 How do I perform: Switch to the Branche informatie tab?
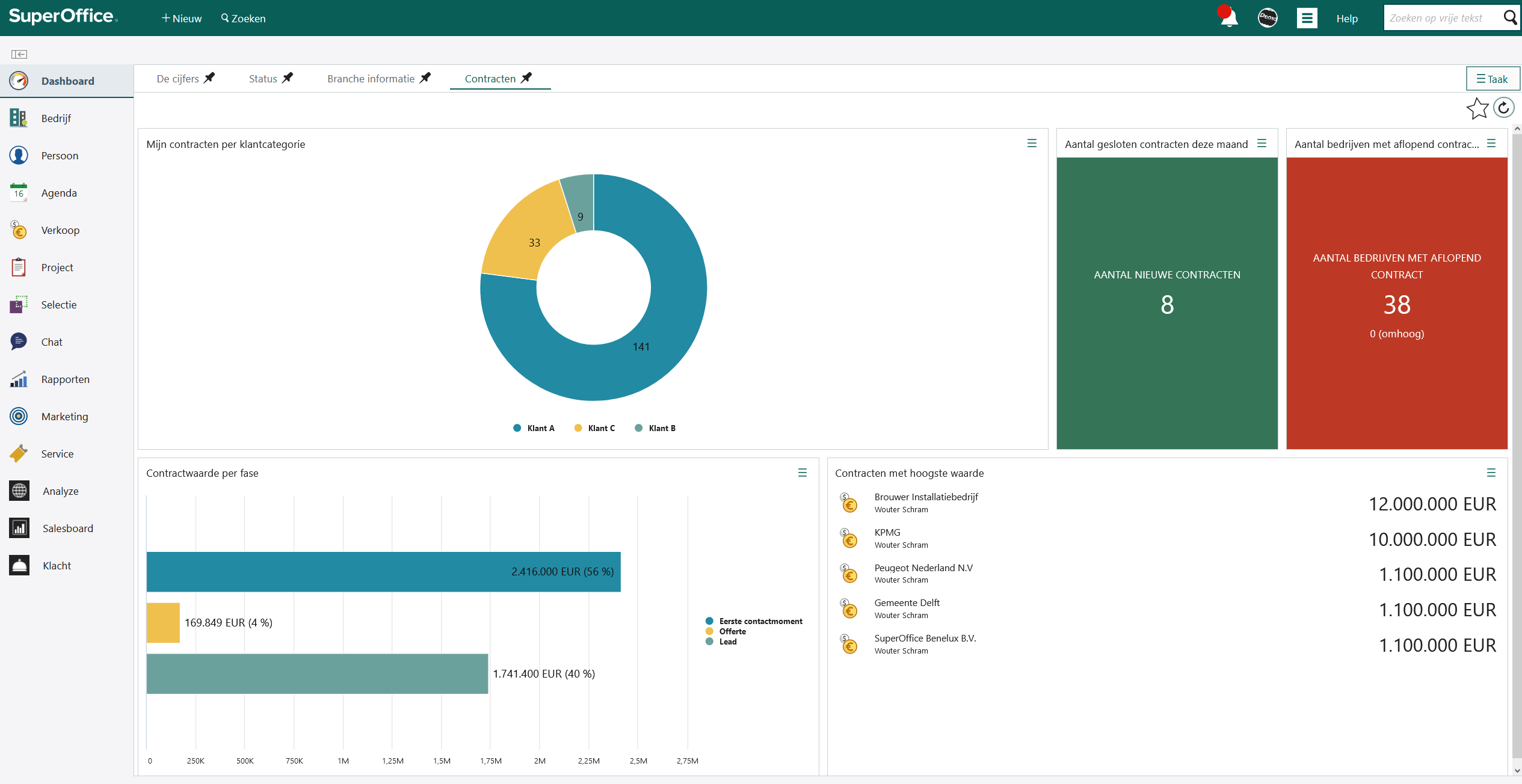(371, 79)
